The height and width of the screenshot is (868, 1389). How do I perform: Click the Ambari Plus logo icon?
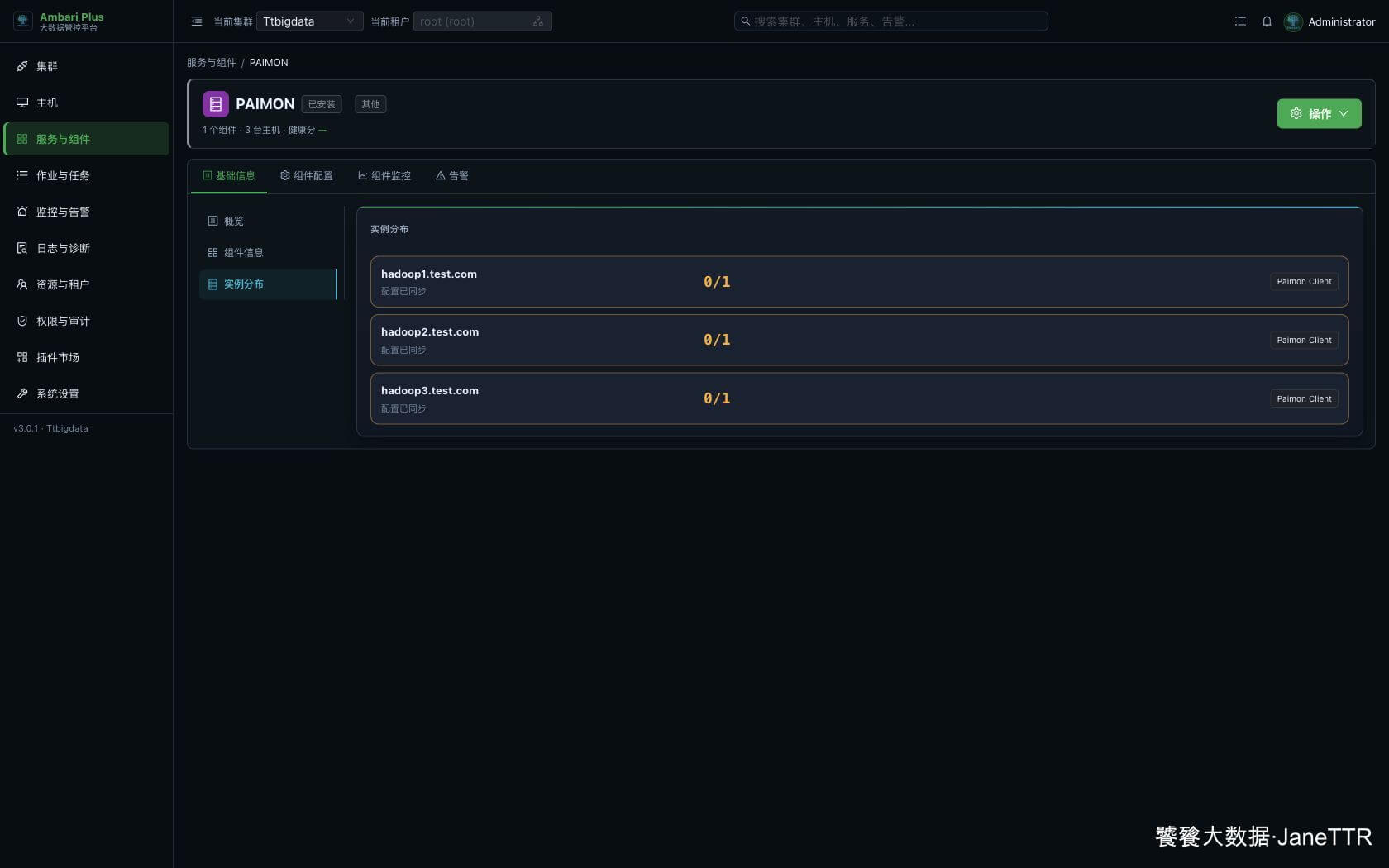point(23,21)
